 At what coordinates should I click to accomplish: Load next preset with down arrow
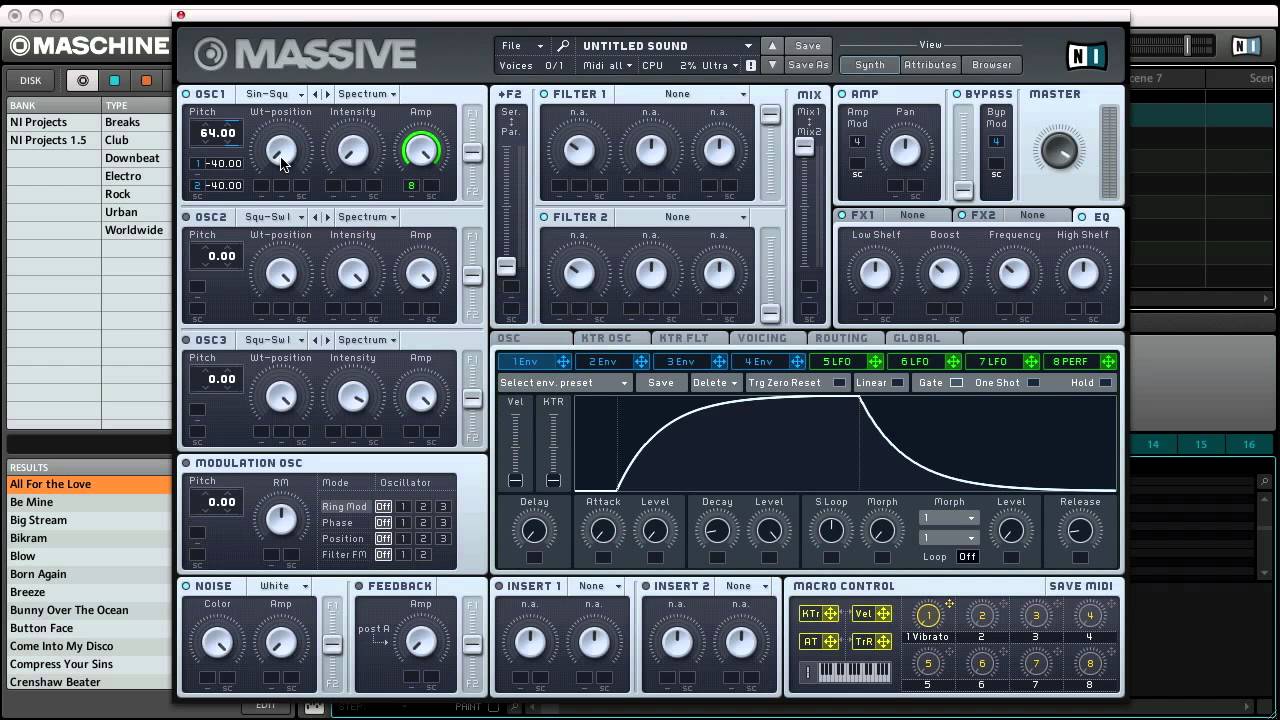tap(772, 65)
